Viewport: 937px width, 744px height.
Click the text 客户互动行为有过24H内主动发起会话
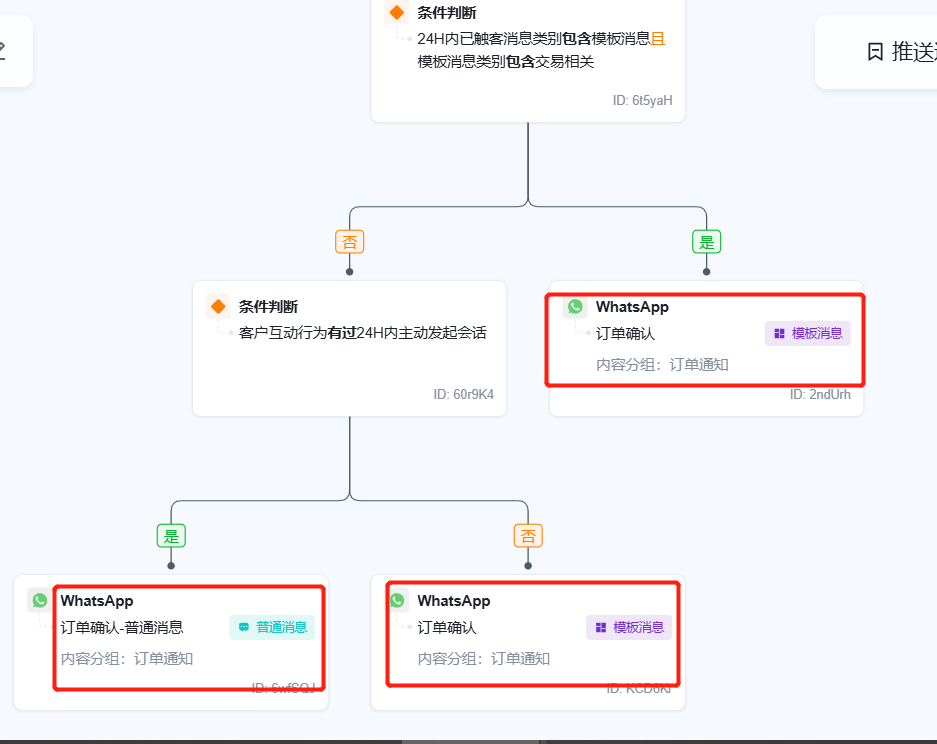(x=363, y=333)
